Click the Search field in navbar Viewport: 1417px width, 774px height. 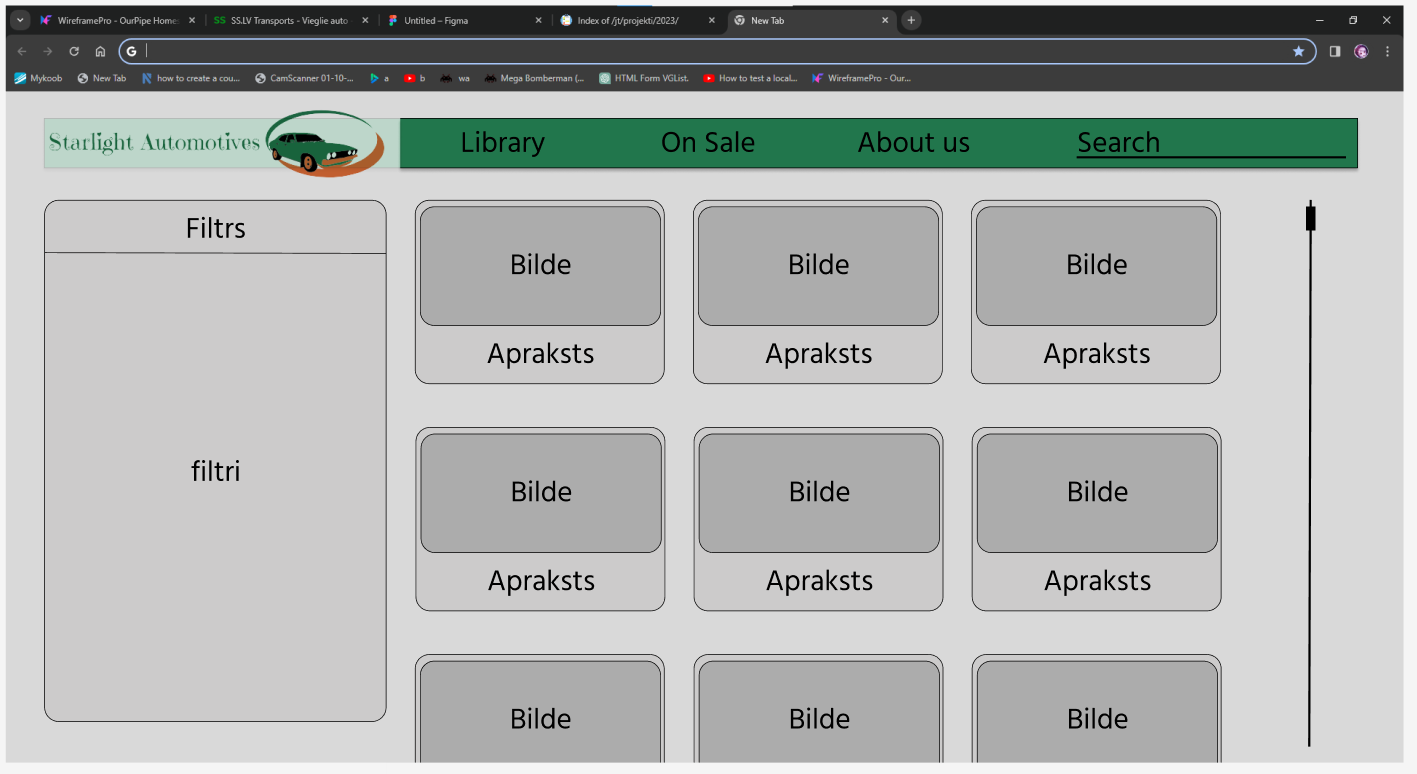pos(1210,143)
